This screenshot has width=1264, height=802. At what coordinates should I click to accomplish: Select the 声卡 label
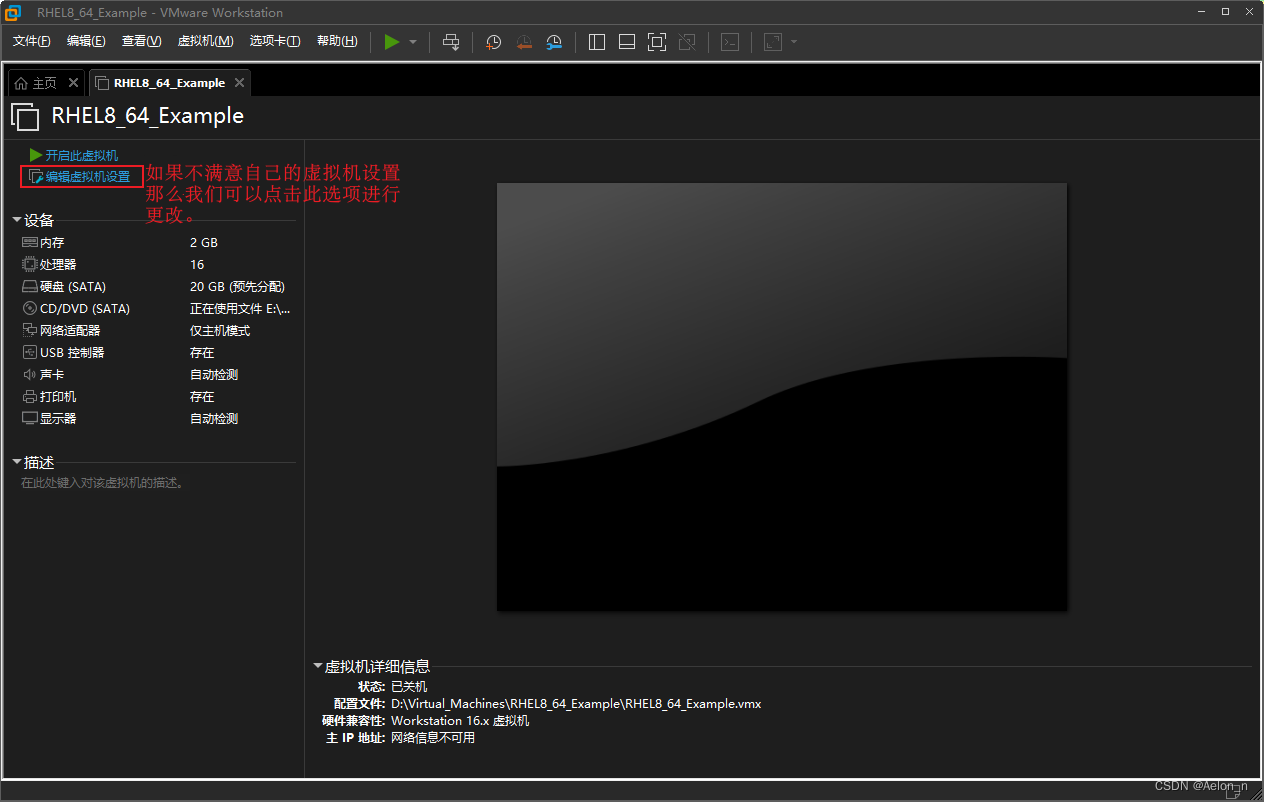coord(52,374)
